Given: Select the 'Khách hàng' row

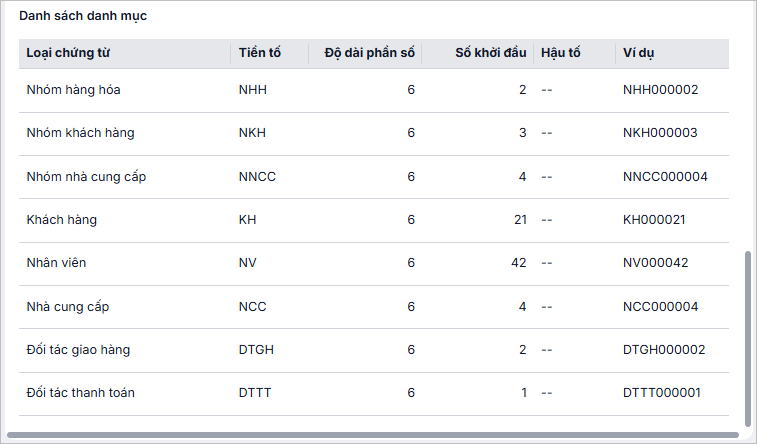Looking at the screenshot, I should point(61,220).
